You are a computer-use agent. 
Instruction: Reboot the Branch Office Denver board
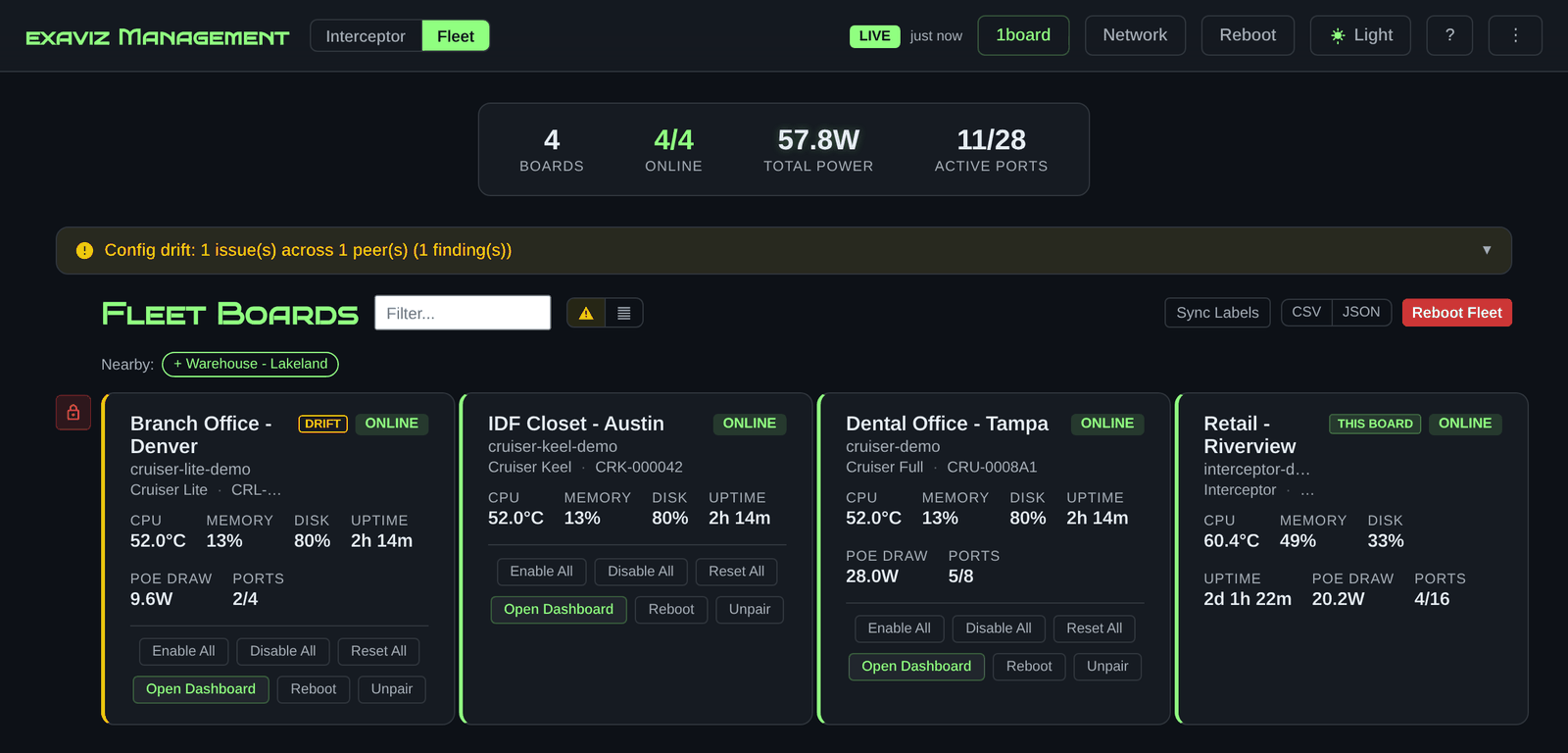click(314, 689)
